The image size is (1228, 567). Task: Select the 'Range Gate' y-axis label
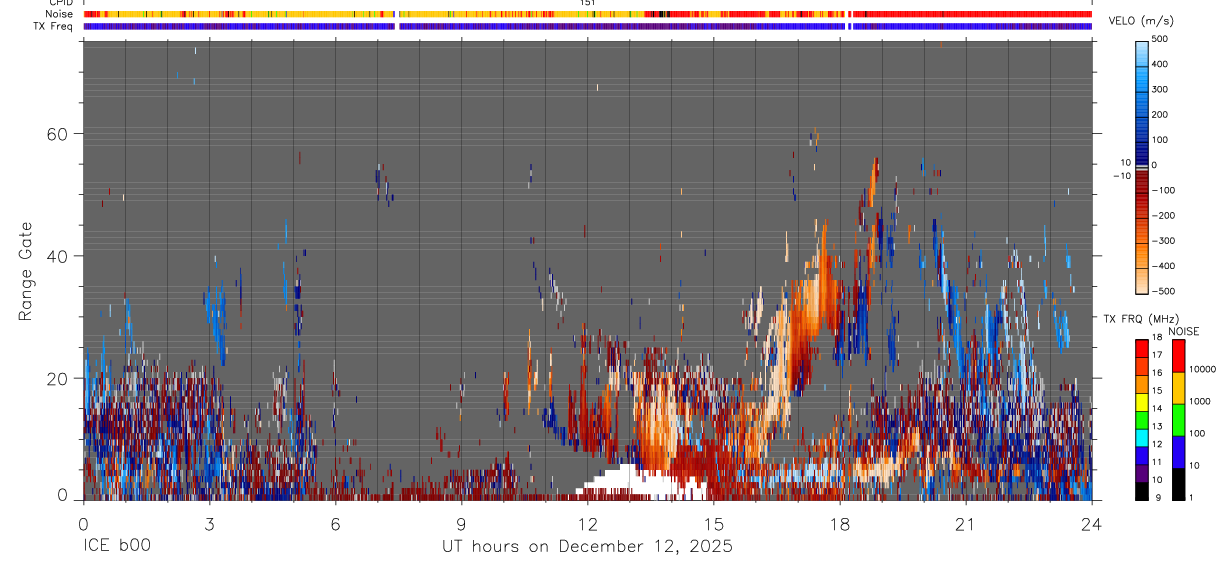tap(27, 270)
